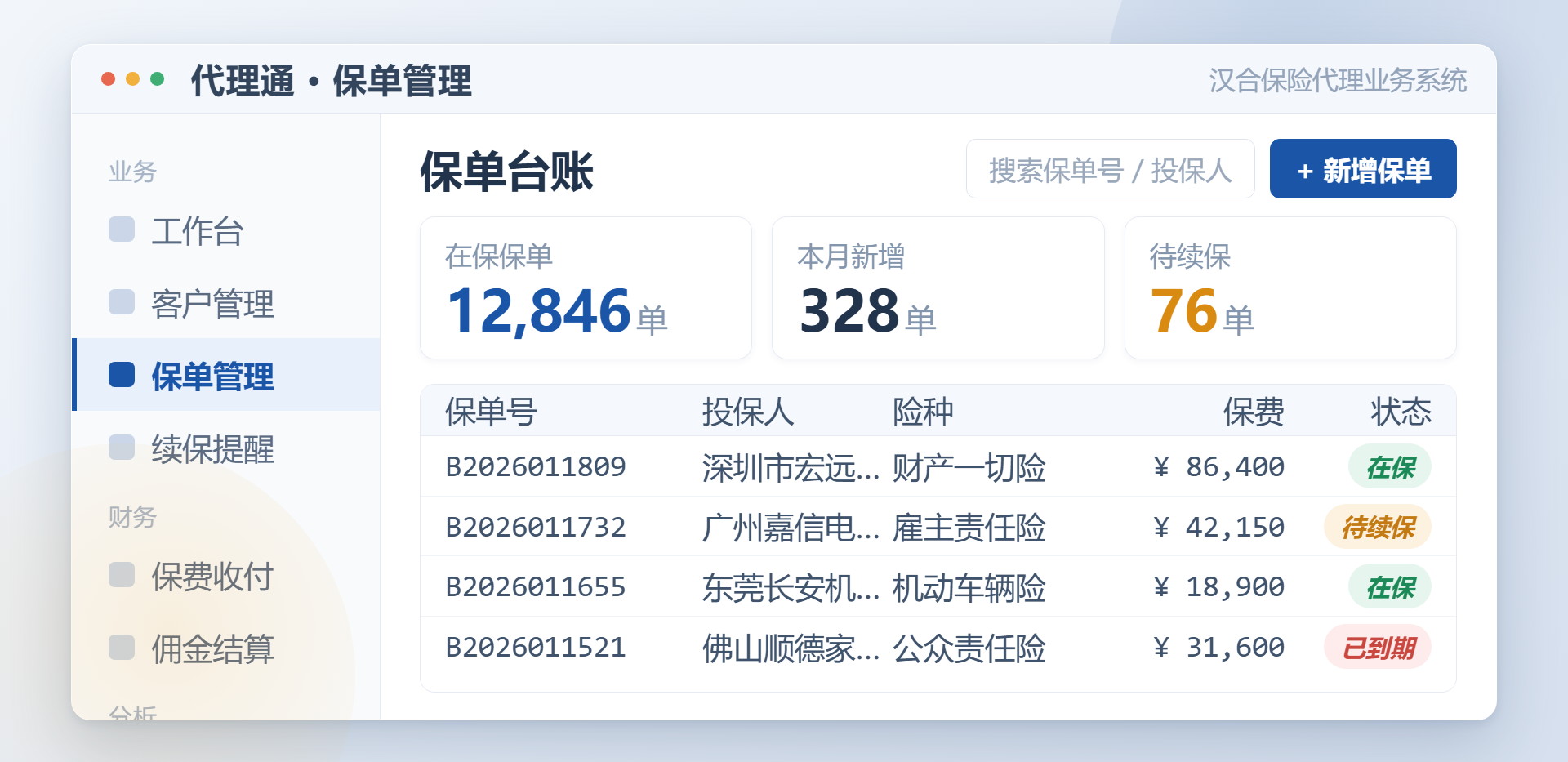Screen dimensions: 1568x762
Task: Click 在保 badge for B2026011809
Action: 1390,466
